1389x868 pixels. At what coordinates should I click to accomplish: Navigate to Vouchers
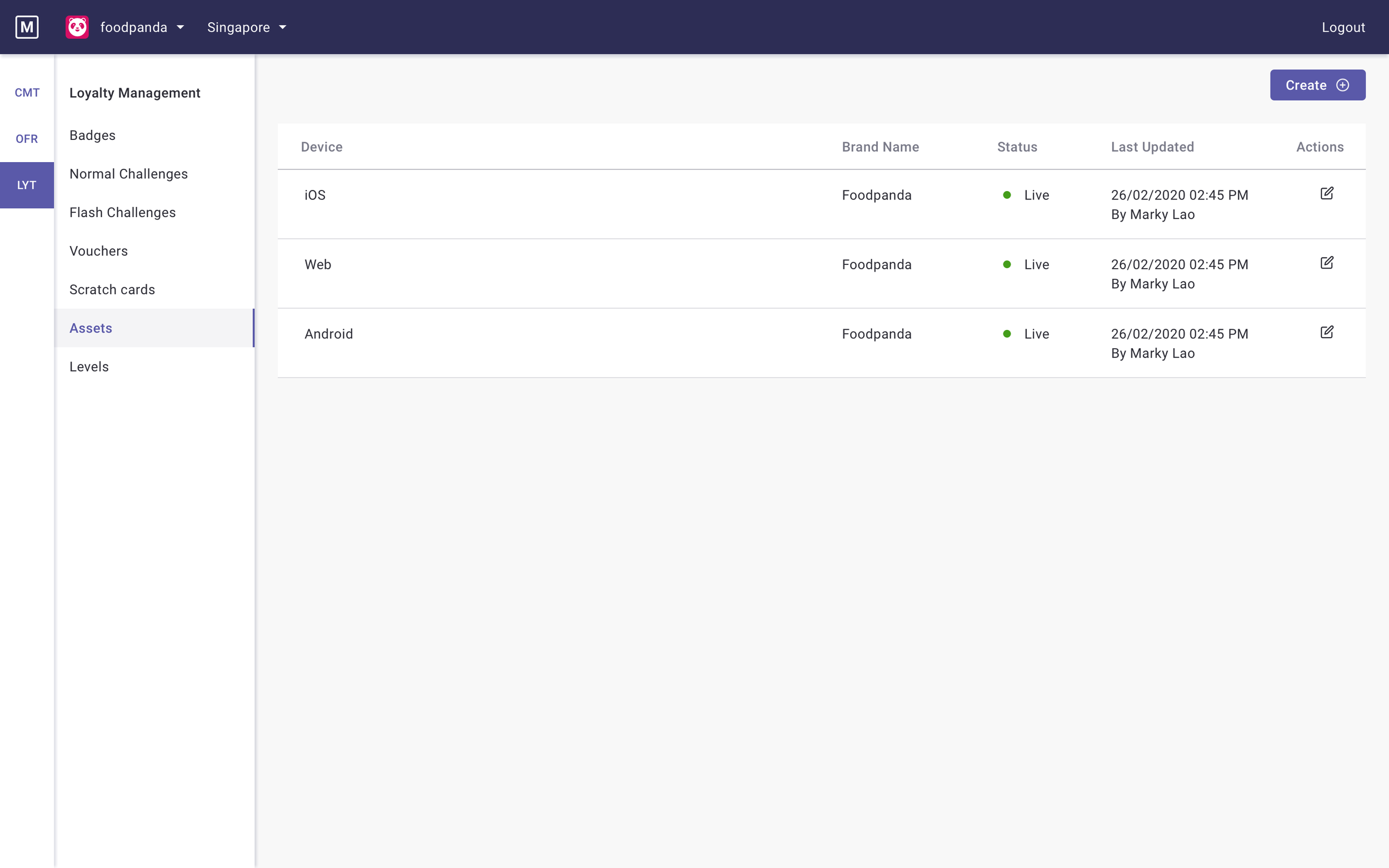click(x=99, y=251)
